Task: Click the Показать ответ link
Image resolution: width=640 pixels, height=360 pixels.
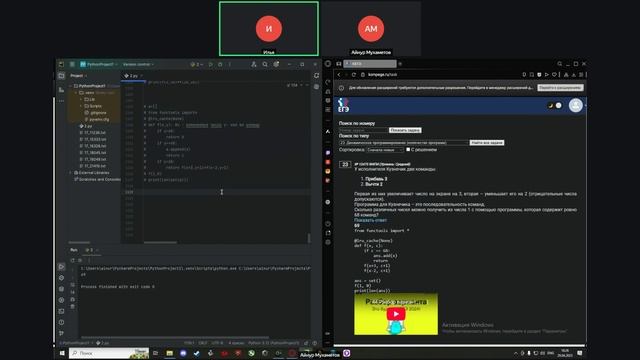Action: (370, 220)
